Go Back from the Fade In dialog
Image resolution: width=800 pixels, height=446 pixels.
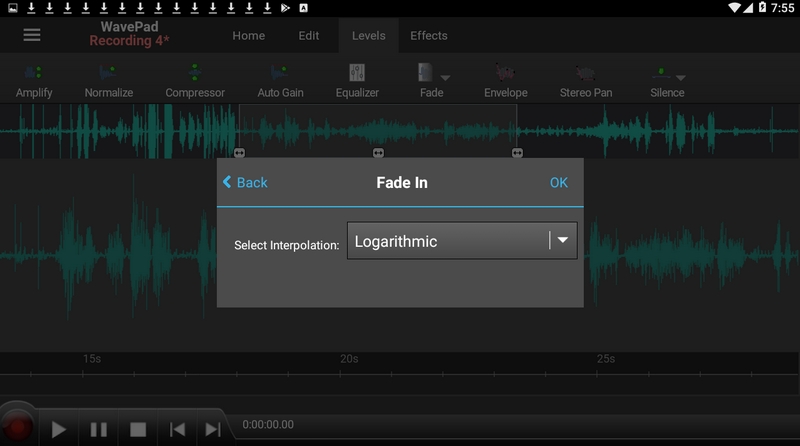[x=245, y=182]
